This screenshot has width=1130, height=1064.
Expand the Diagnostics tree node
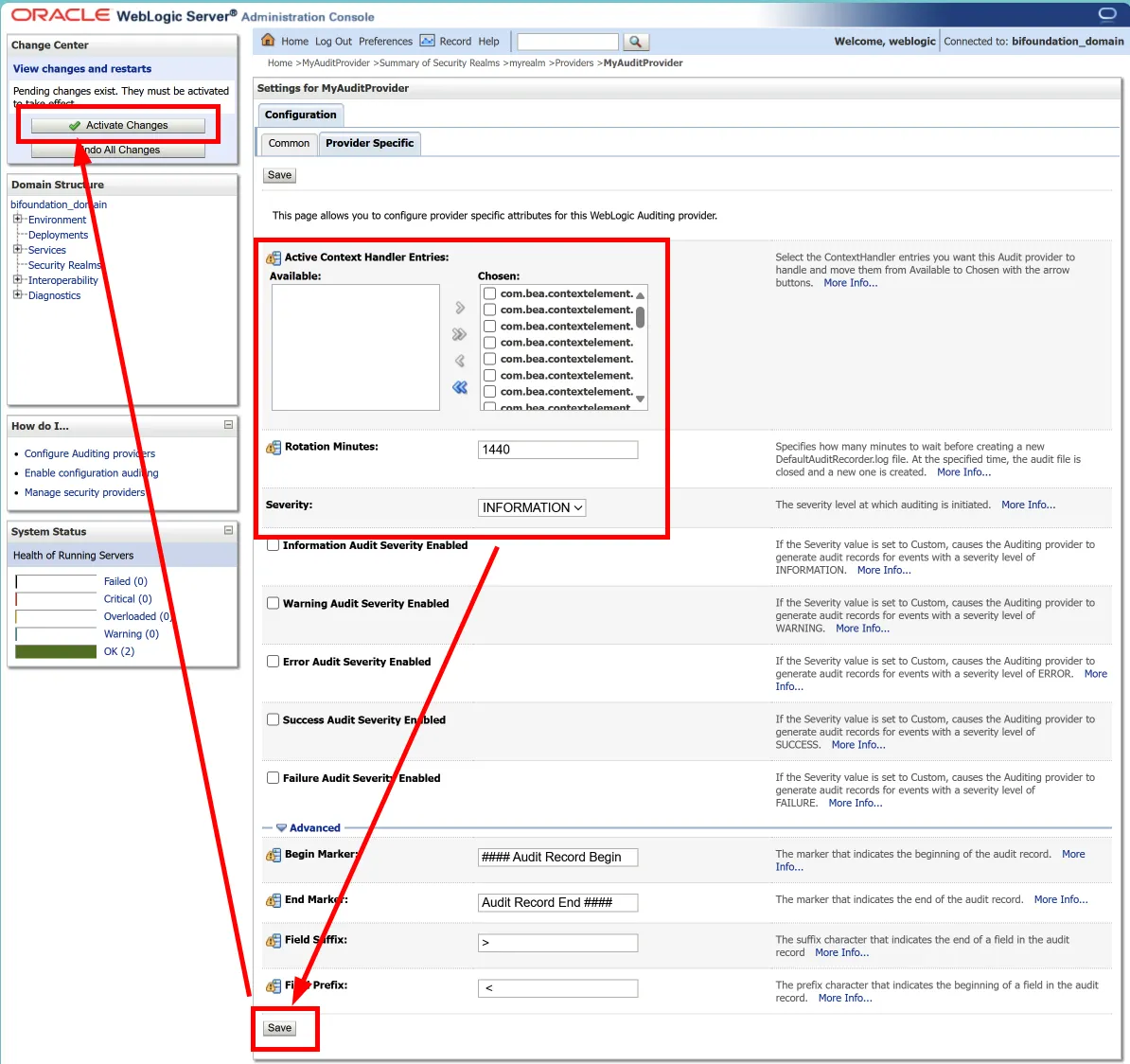click(x=17, y=294)
